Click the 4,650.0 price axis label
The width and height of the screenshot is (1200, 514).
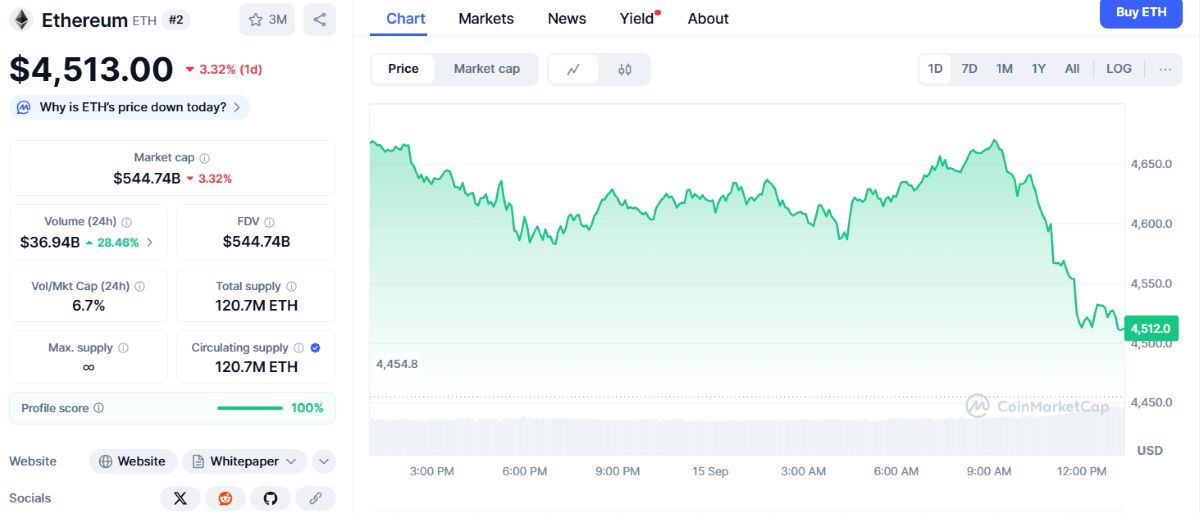[x=1151, y=163]
